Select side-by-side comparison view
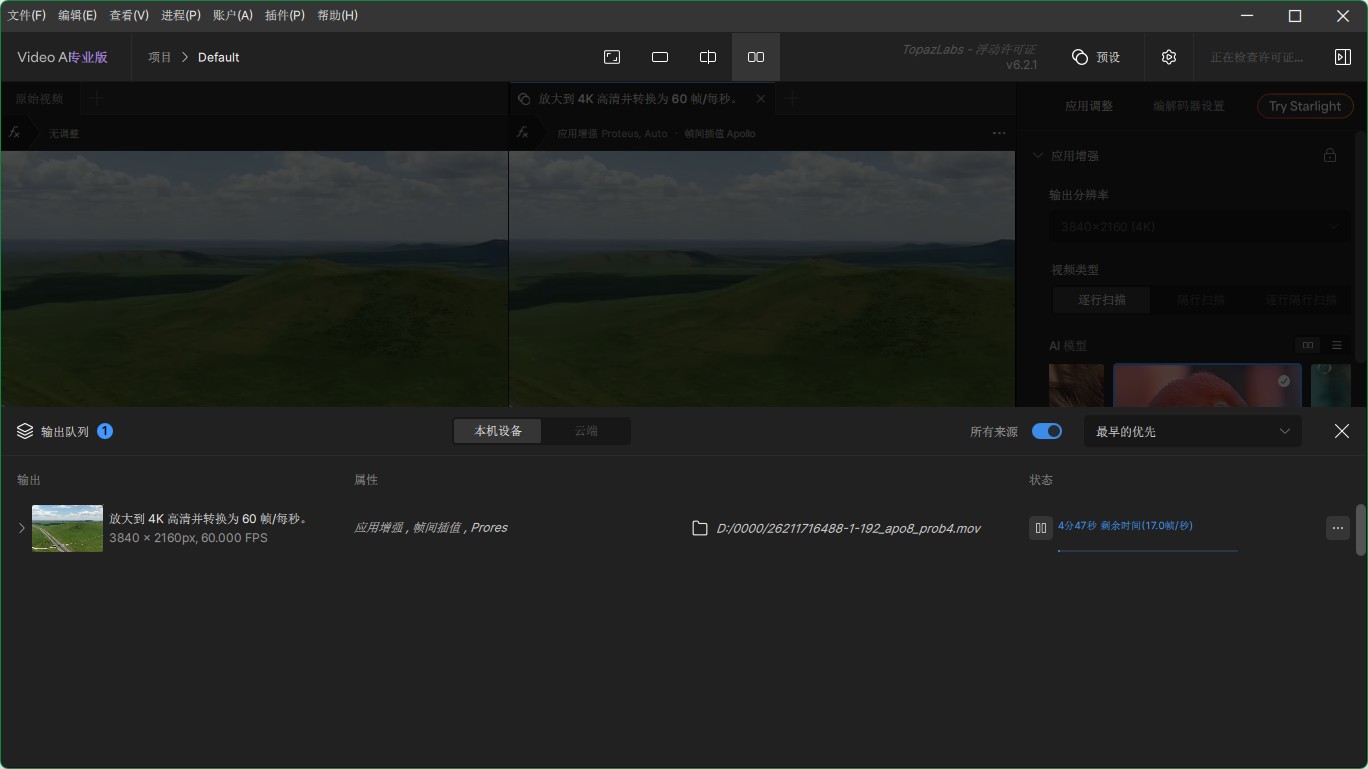This screenshot has height=769, width=1368. tap(756, 57)
